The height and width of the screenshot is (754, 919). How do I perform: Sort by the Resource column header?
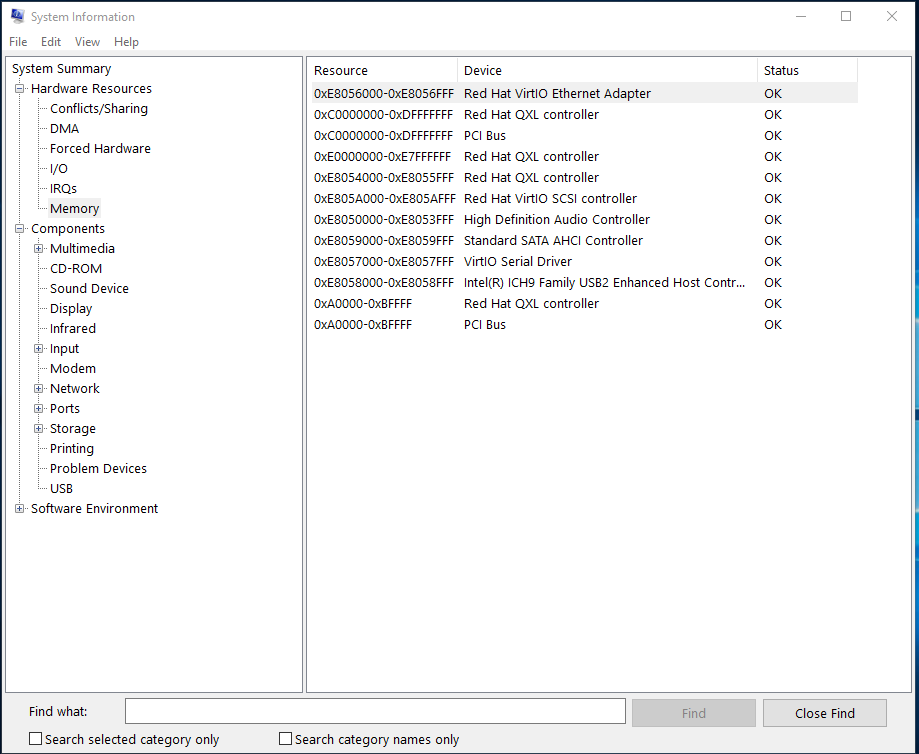point(383,70)
